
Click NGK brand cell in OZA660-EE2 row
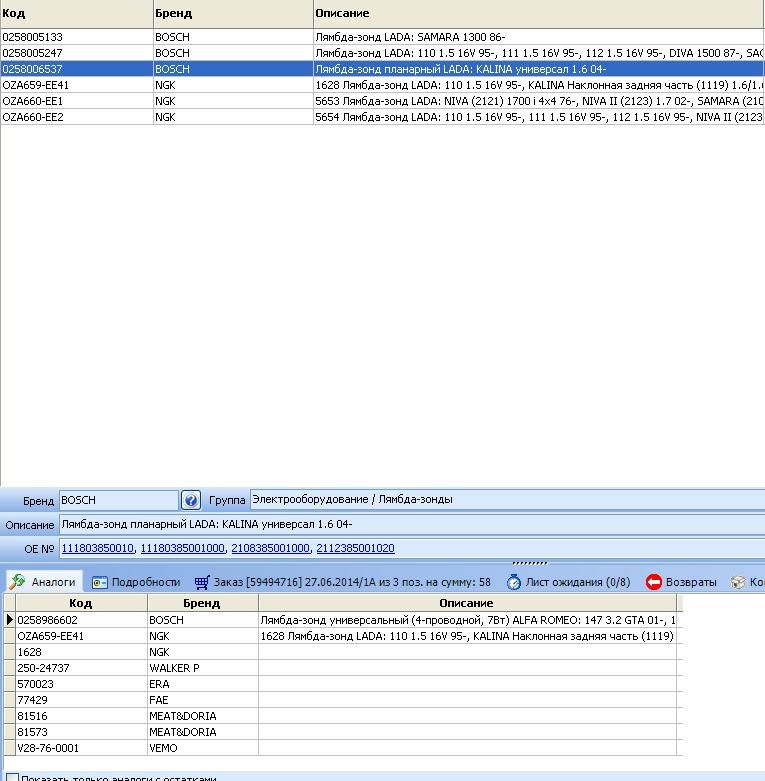(x=233, y=117)
